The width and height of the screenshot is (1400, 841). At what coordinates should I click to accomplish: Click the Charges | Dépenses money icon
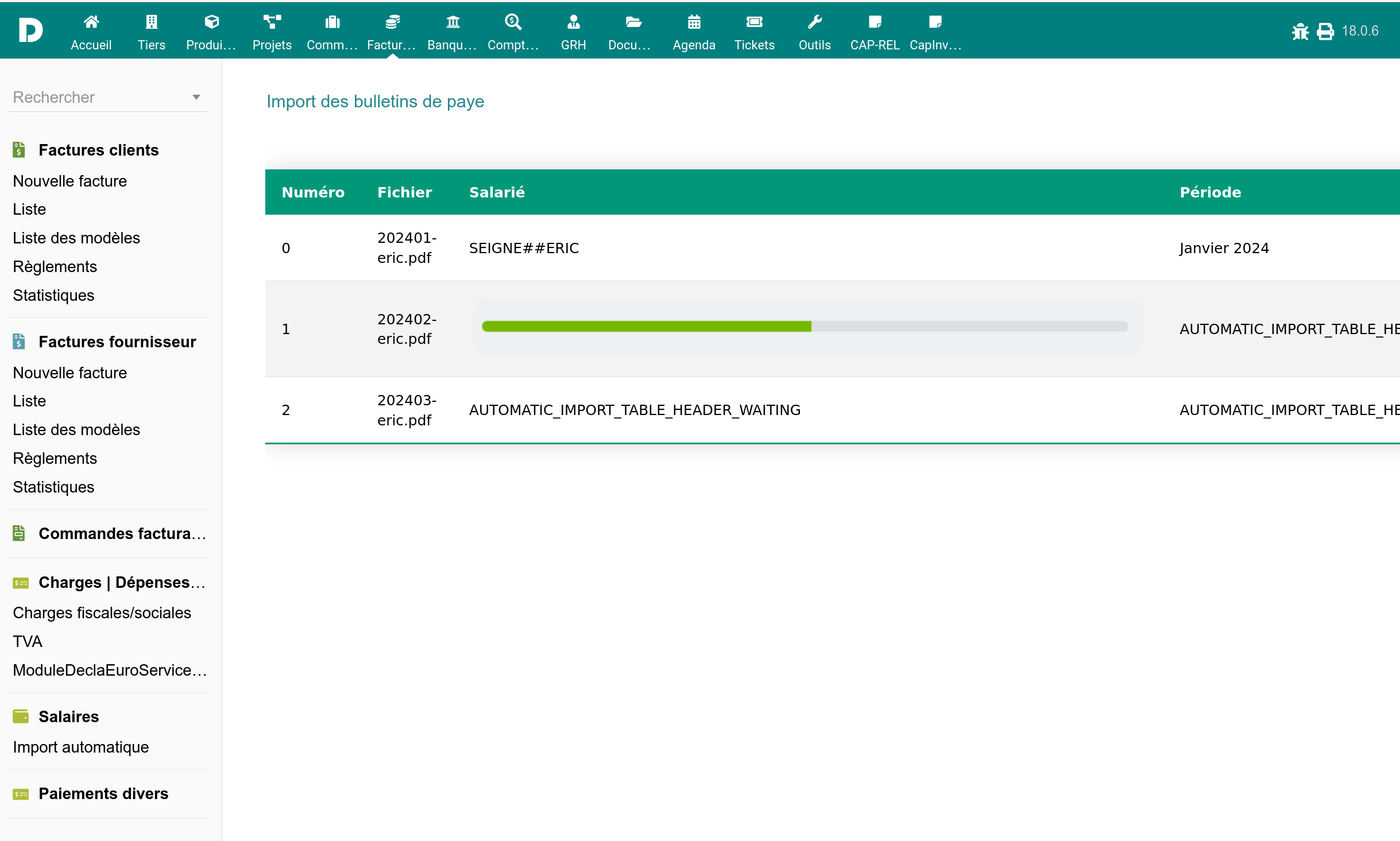pos(21,583)
